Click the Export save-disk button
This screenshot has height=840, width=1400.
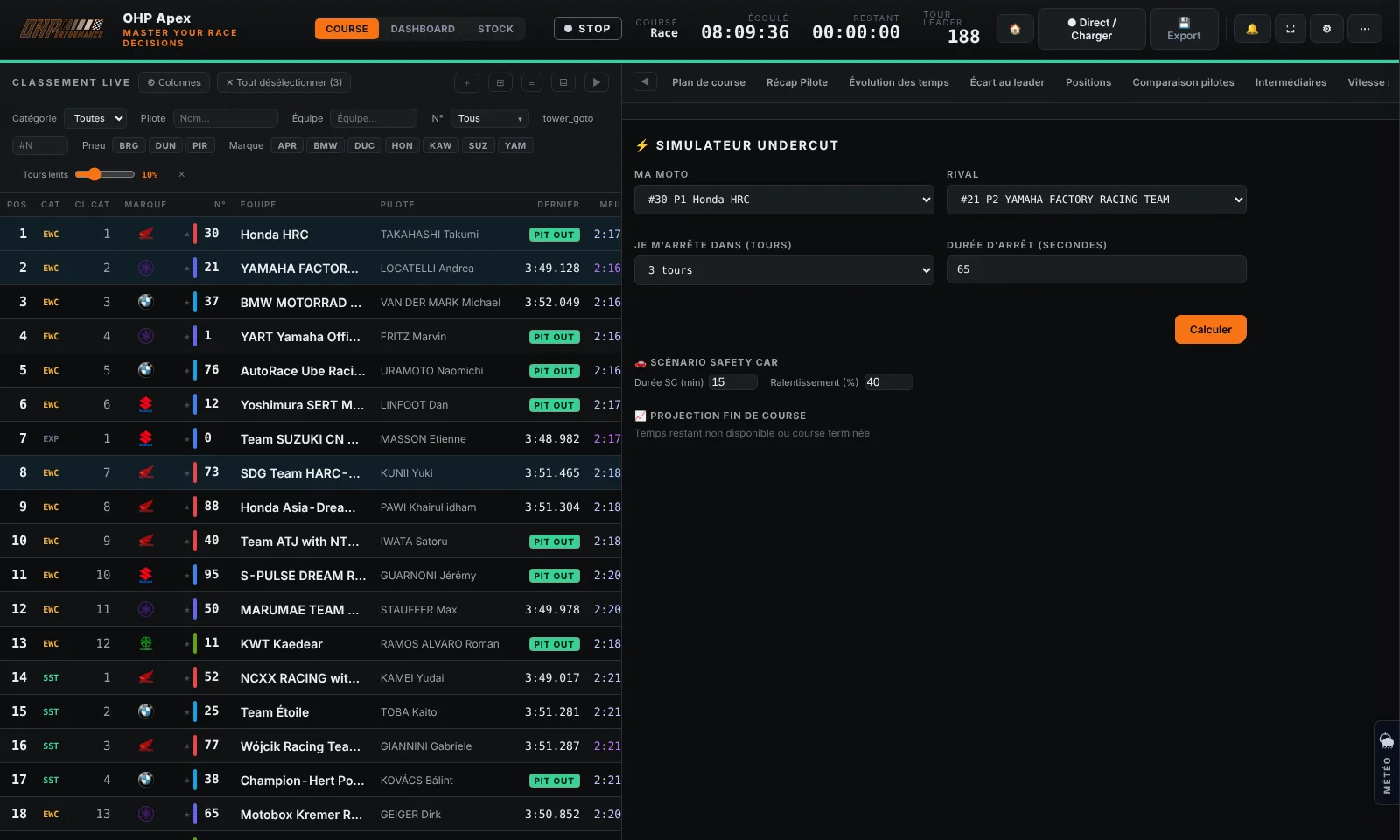click(1184, 29)
